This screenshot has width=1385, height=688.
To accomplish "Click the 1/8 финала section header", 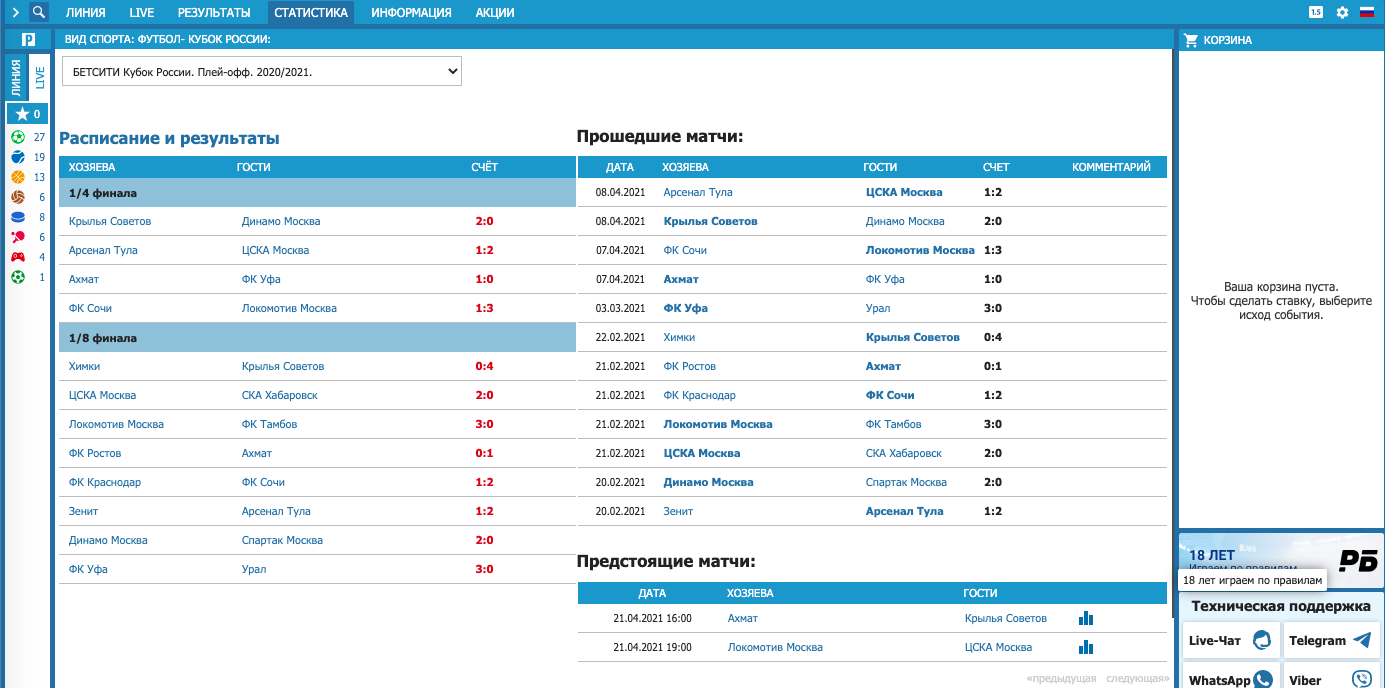I will 317,337.
